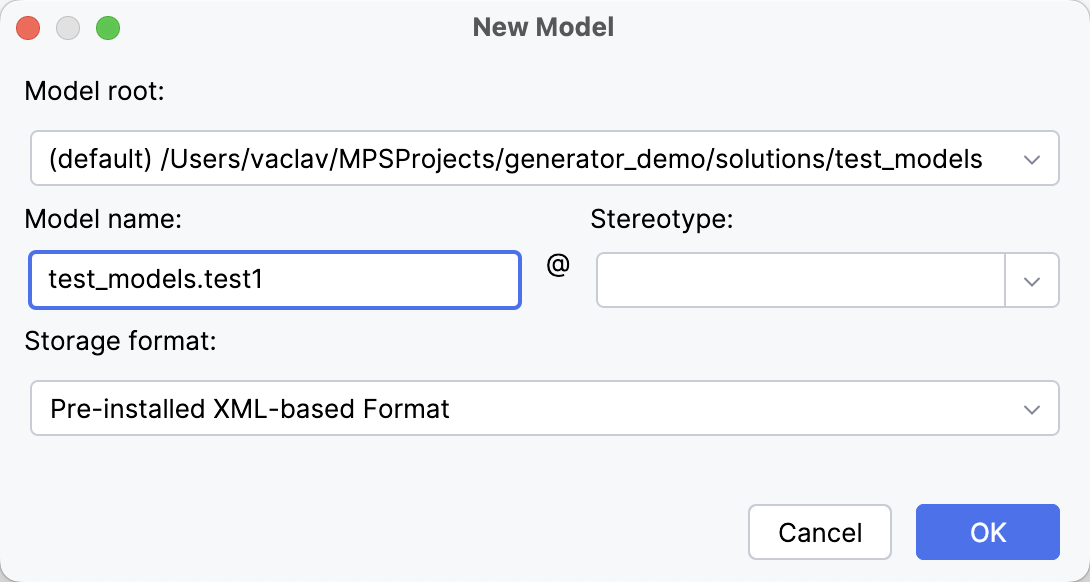Screen dimensions: 1090x582
Task: Expand the Storage format chevron arrow
Action: (1031, 408)
